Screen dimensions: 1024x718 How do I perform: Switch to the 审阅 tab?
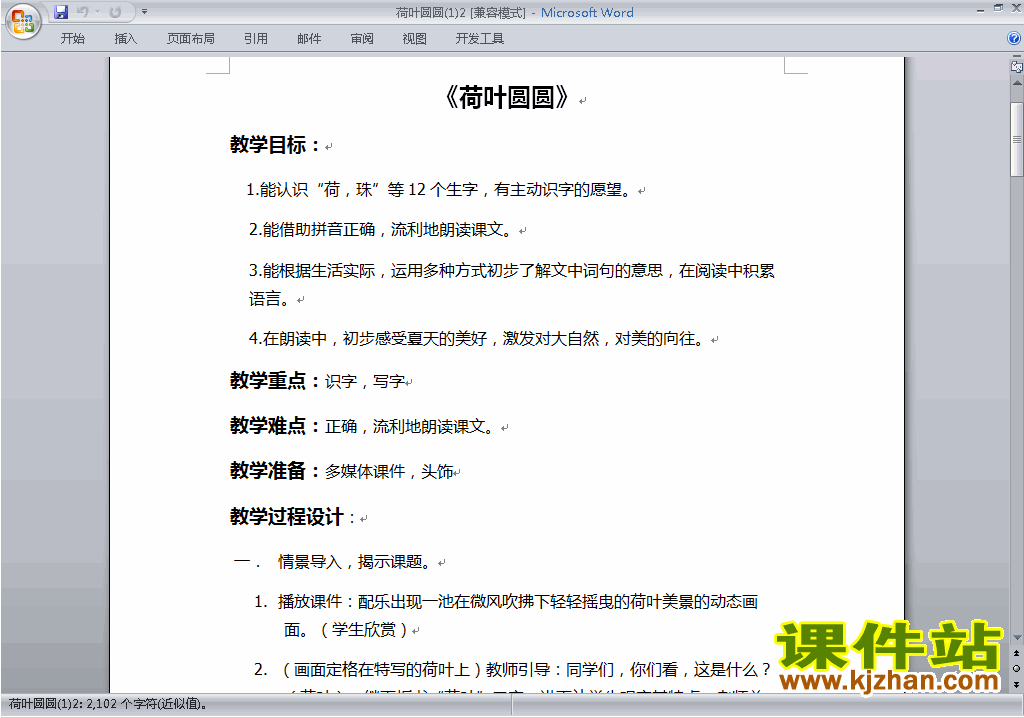362,39
